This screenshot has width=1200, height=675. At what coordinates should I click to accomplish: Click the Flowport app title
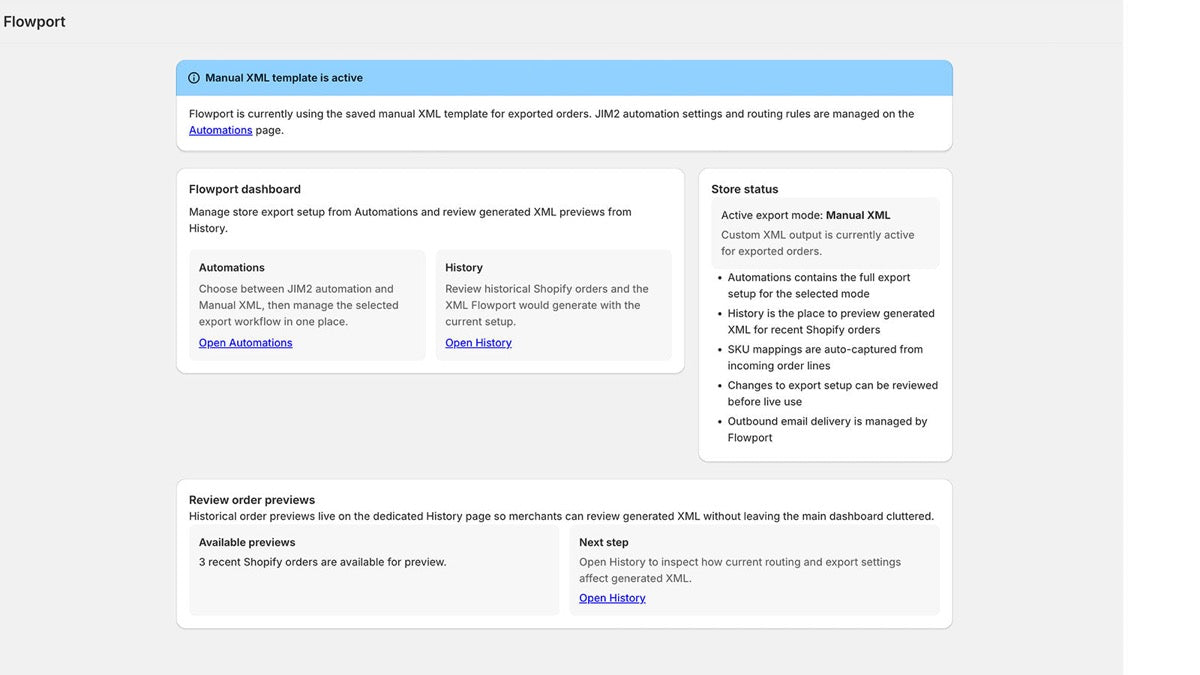(x=34, y=21)
